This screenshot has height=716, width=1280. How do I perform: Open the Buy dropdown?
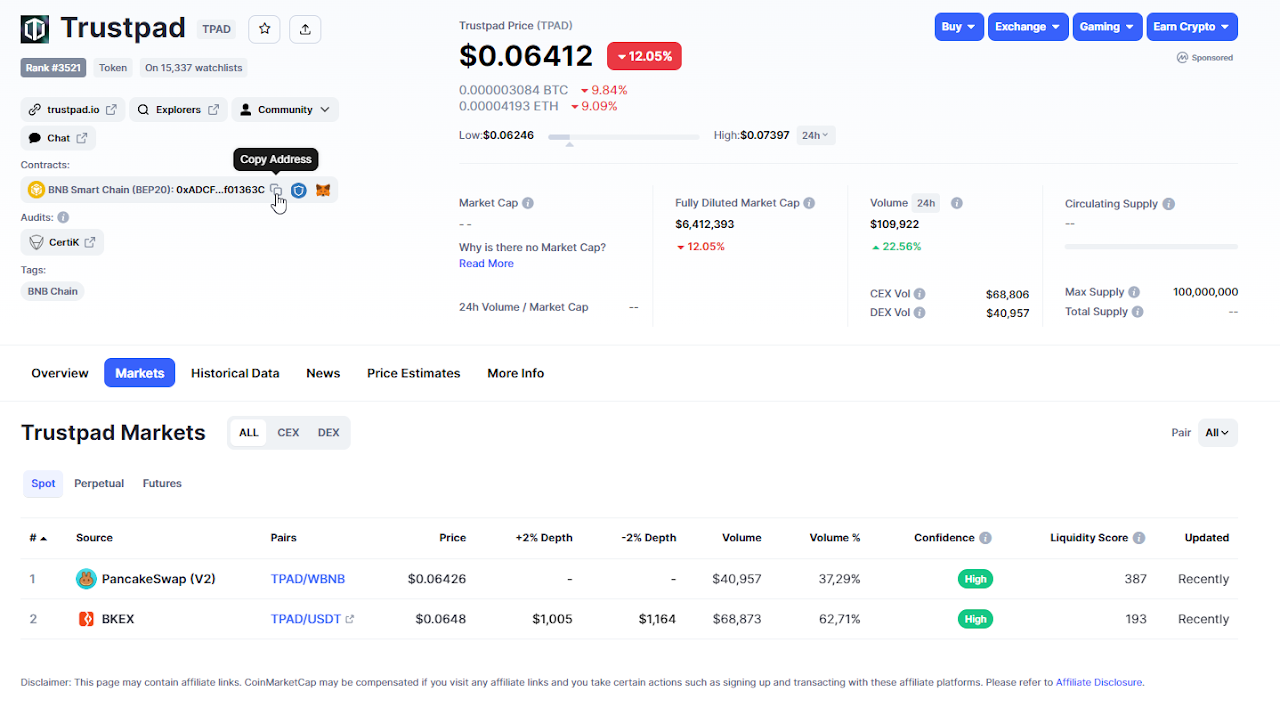coord(959,27)
